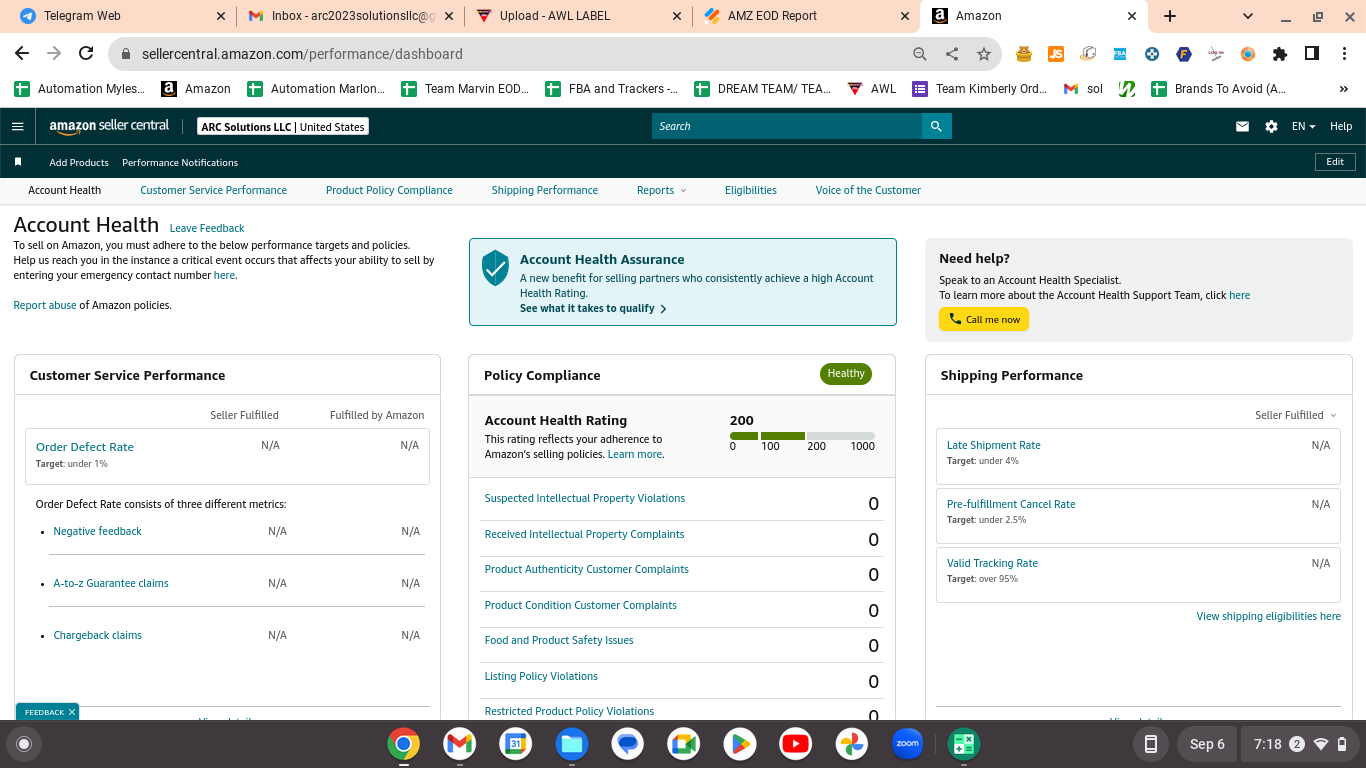
Task: Click the zoom magnifier icon in address bar
Action: click(x=920, y=54)
